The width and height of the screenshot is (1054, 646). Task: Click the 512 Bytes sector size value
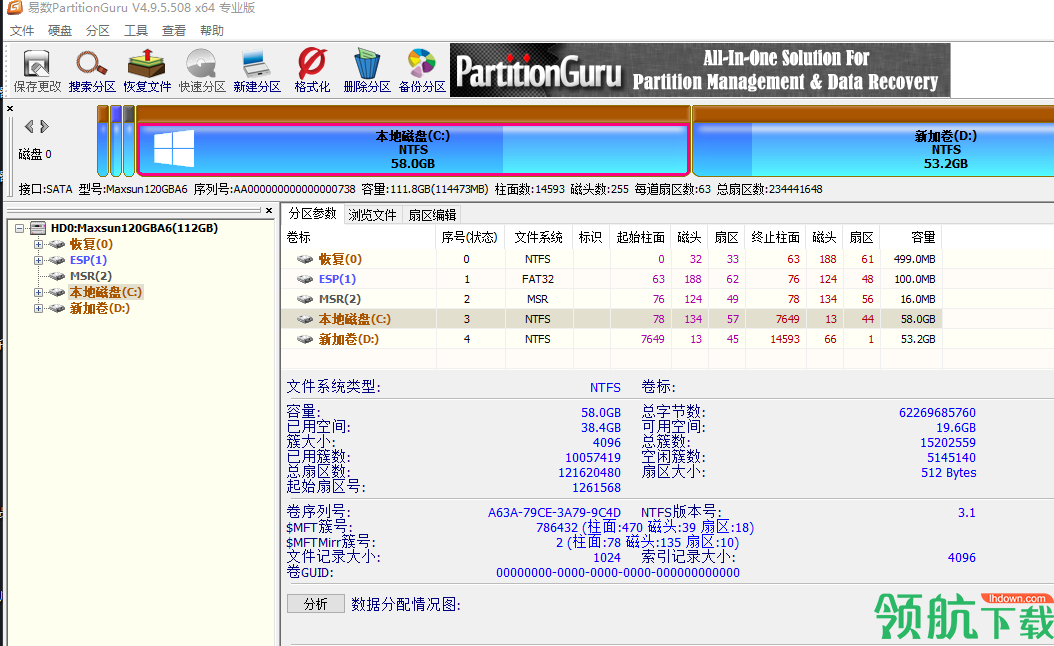click(948, 473)
